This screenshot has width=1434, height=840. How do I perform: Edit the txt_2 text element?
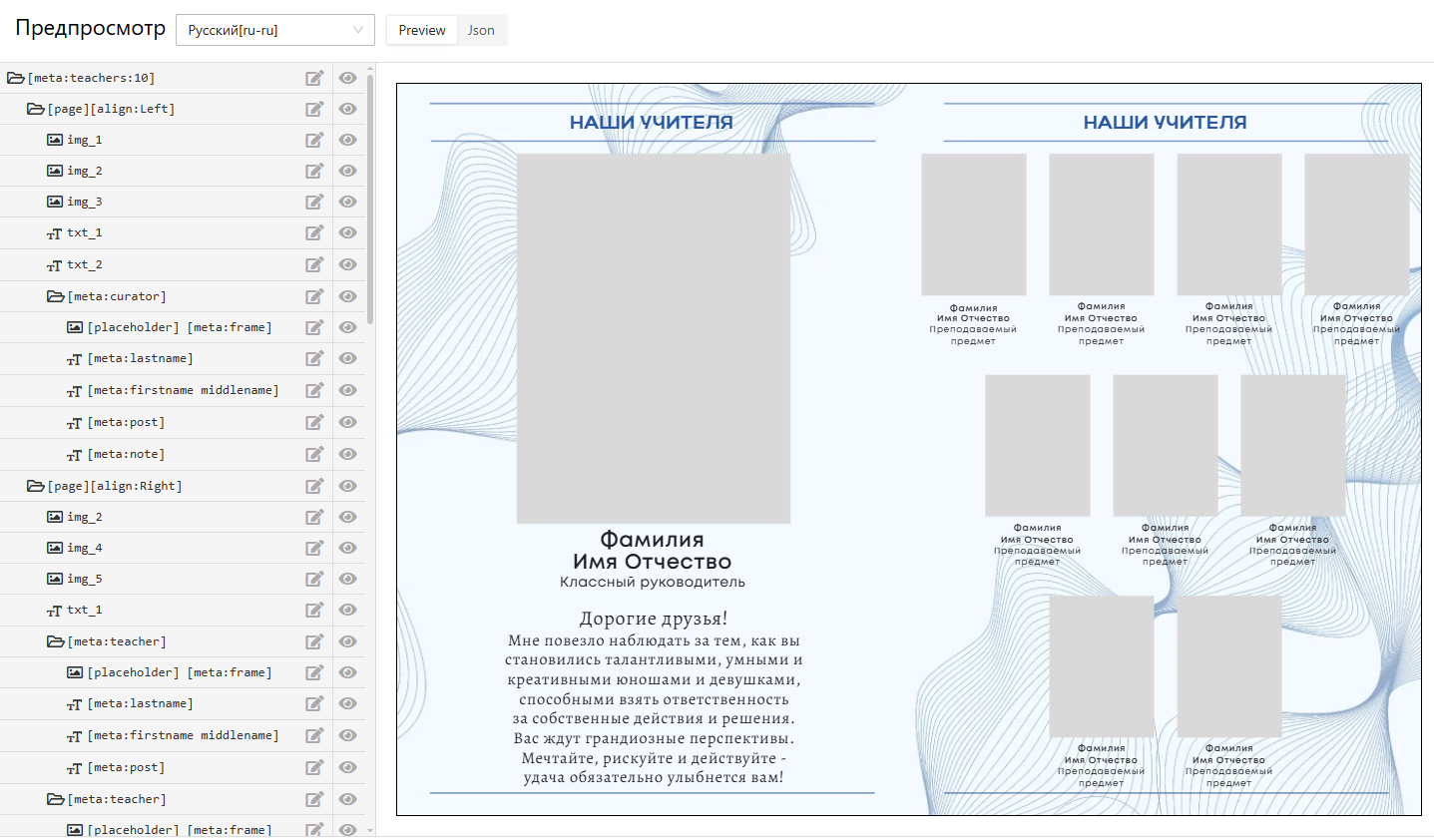tap(314, 264)
